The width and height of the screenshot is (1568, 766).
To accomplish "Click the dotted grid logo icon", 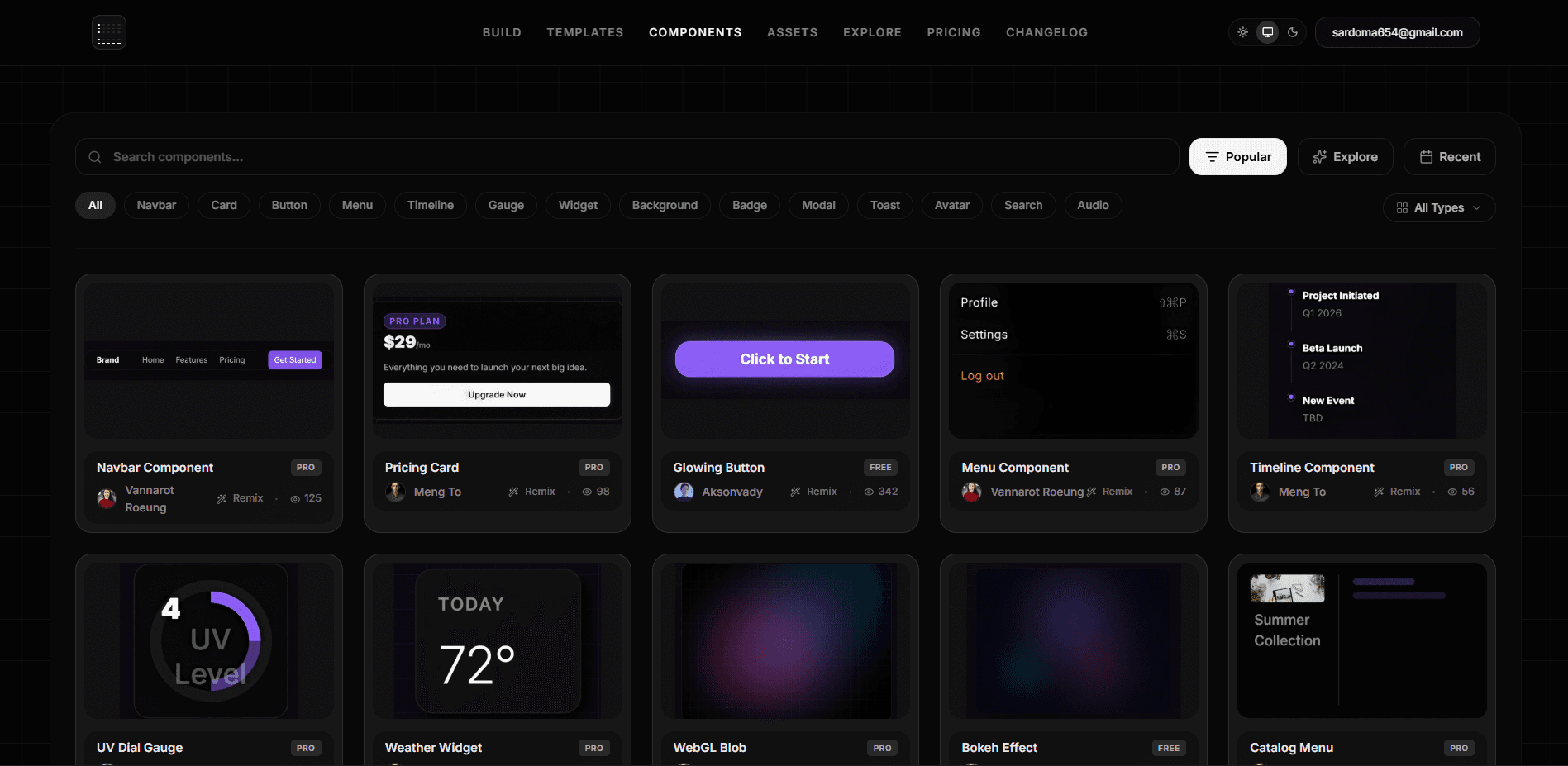I will coord(109,32).
